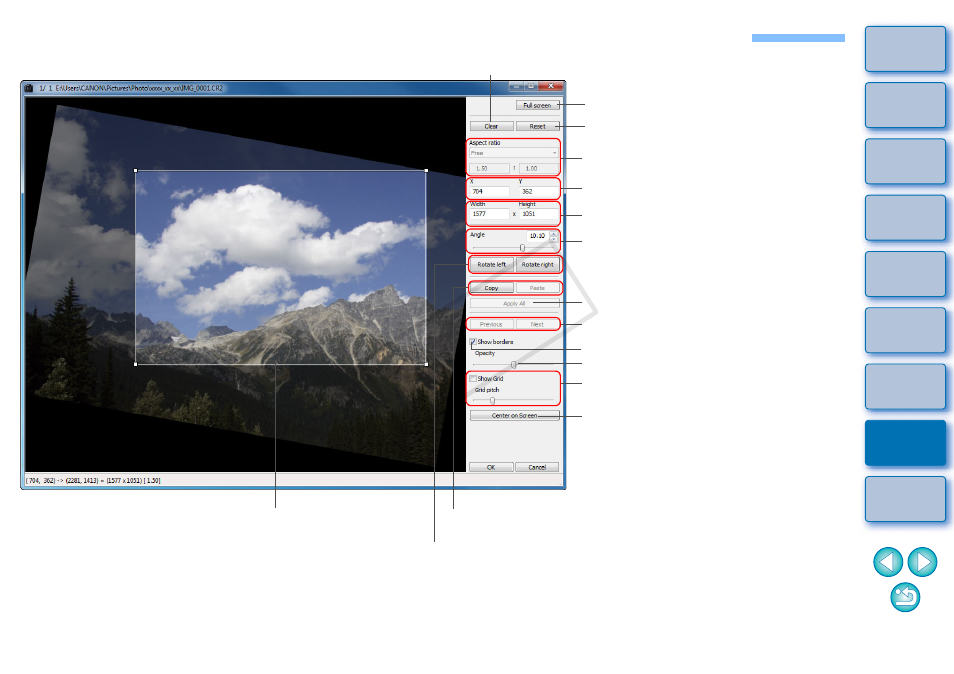The image size is (954, 674).
Task: Close the trimming window
Action: [551, 86]
